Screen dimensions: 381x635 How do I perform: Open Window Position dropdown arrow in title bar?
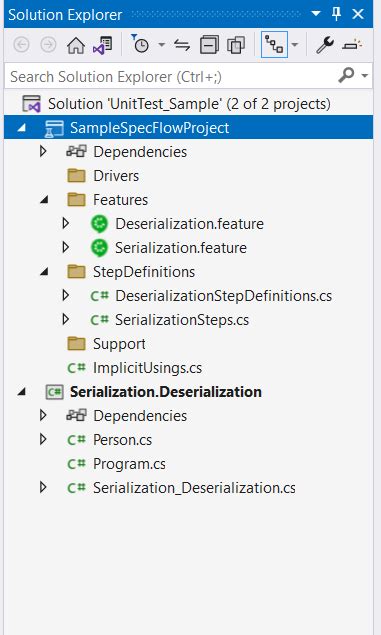pos(316,14)
